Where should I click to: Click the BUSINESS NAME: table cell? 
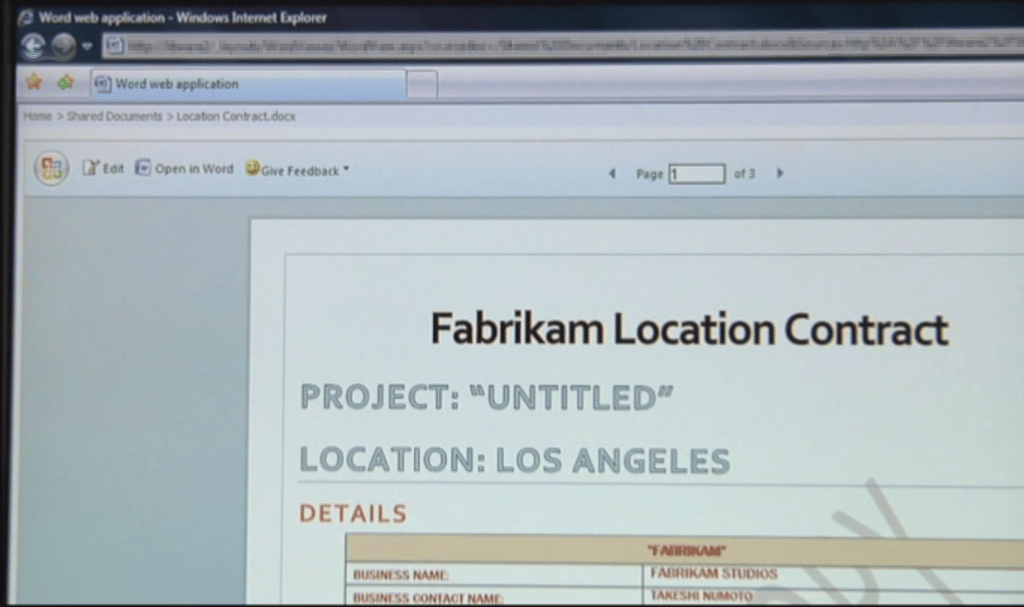coord(494,575)
